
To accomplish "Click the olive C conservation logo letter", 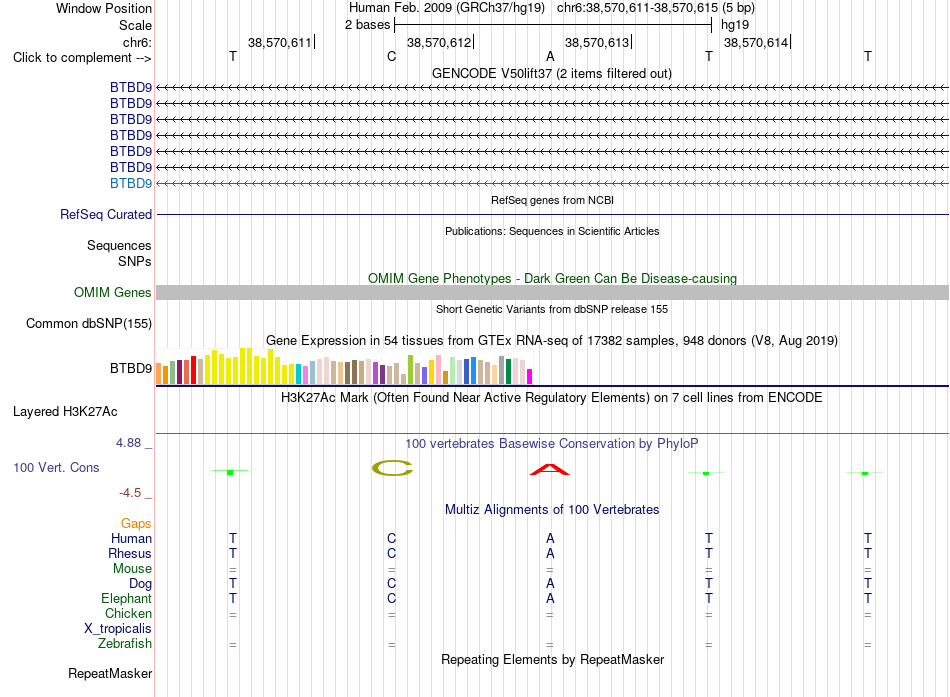I will coord(392,468).
